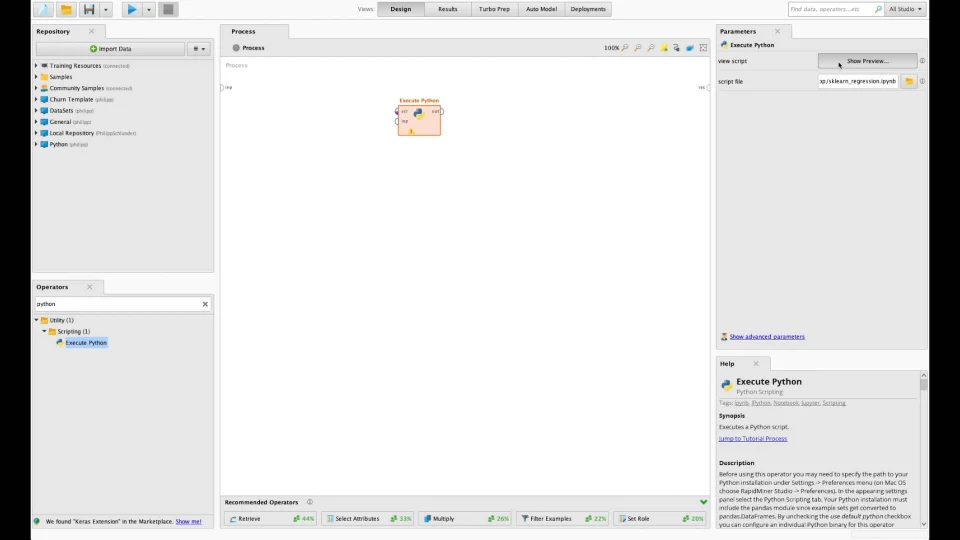Click the Show Preview button
The height and width of the screenshot is (540, 960).
tap(868, 61)
